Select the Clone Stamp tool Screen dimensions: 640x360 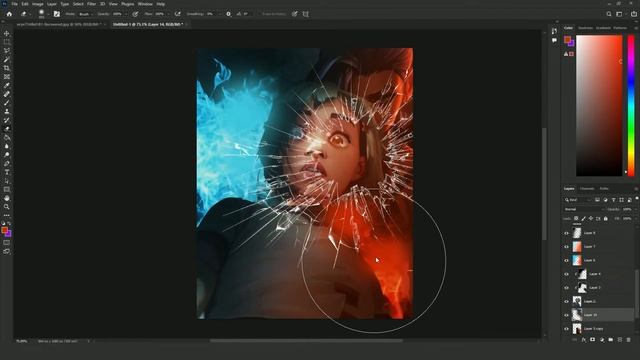(7, 111)
